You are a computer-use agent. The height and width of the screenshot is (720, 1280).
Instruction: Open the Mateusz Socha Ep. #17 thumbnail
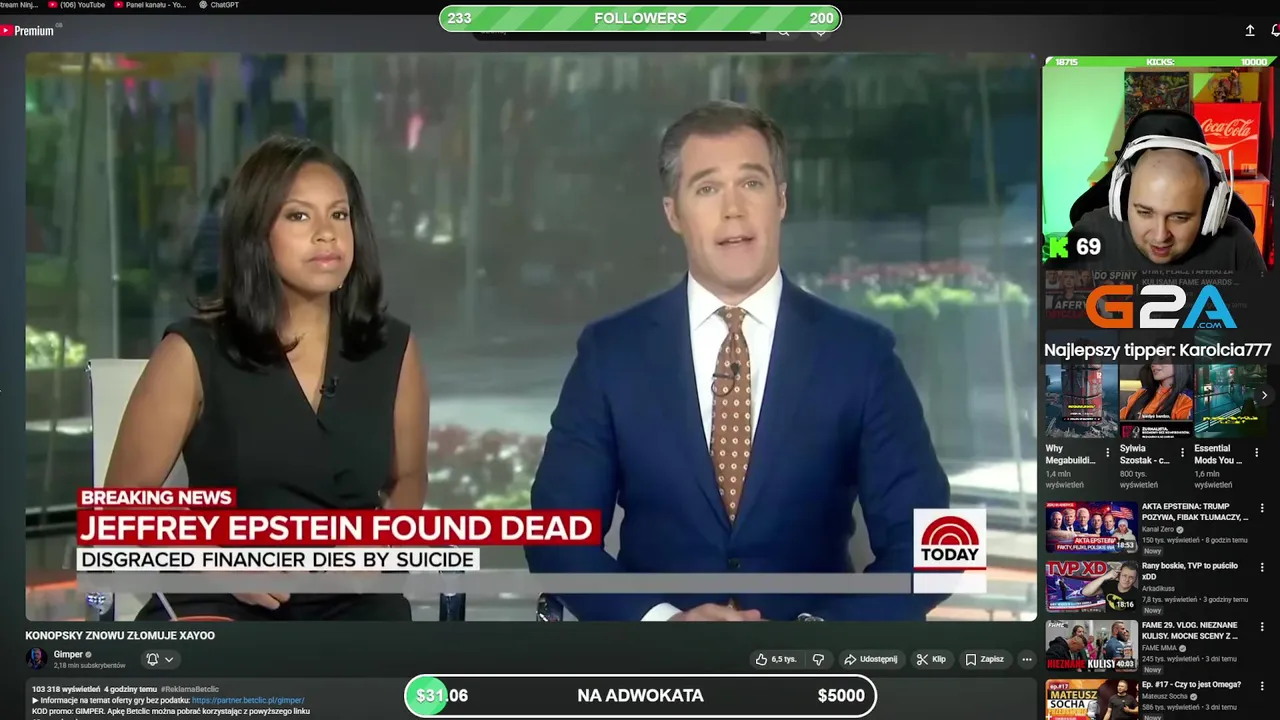coord(1091,699)
